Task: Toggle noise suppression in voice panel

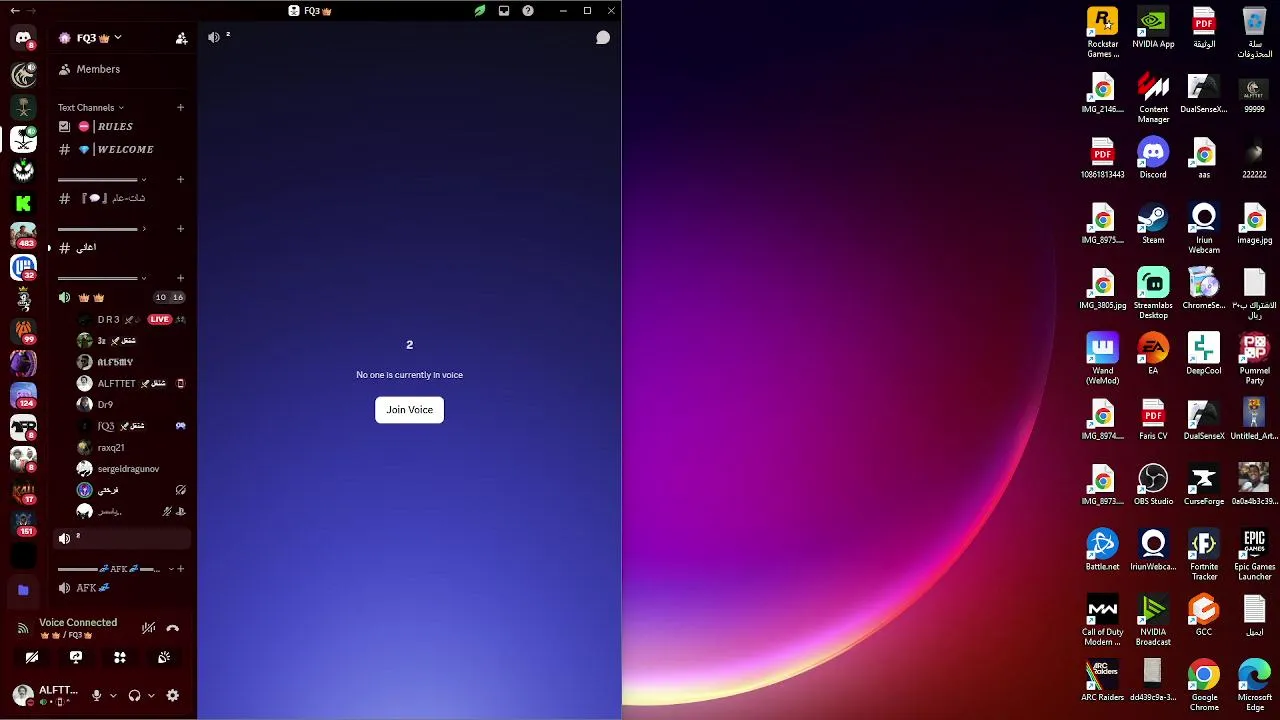Action: (148, 628)
